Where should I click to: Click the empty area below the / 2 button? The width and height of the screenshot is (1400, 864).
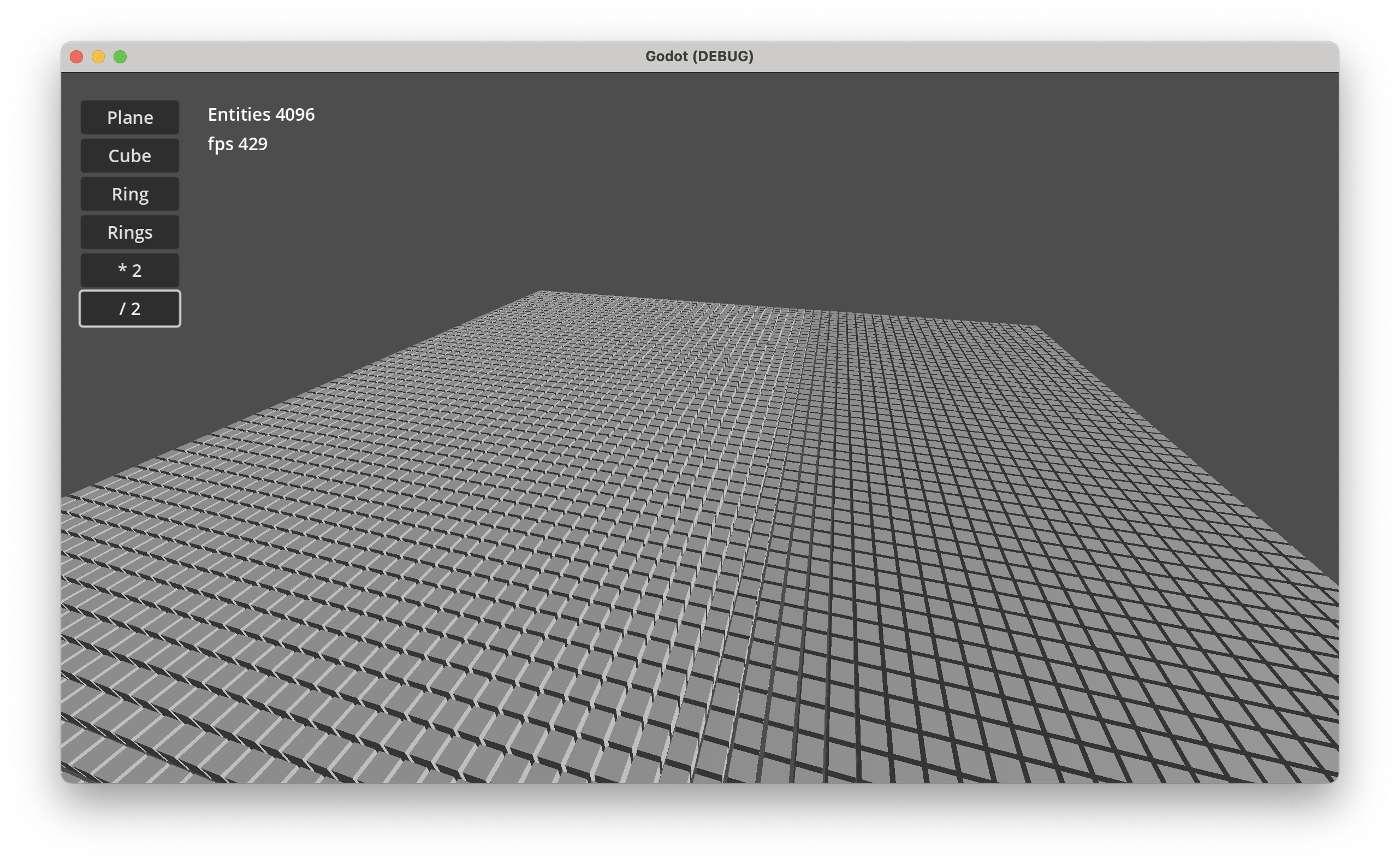129,388
